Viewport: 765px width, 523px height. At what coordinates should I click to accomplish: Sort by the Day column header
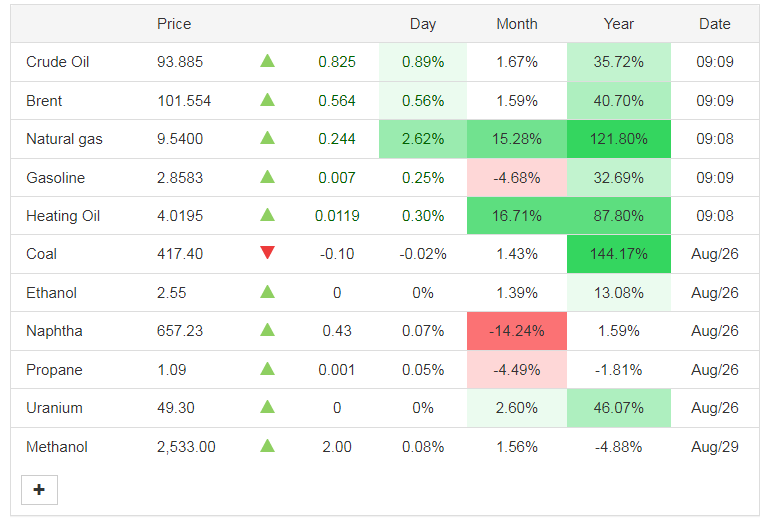tap(423, 24)
